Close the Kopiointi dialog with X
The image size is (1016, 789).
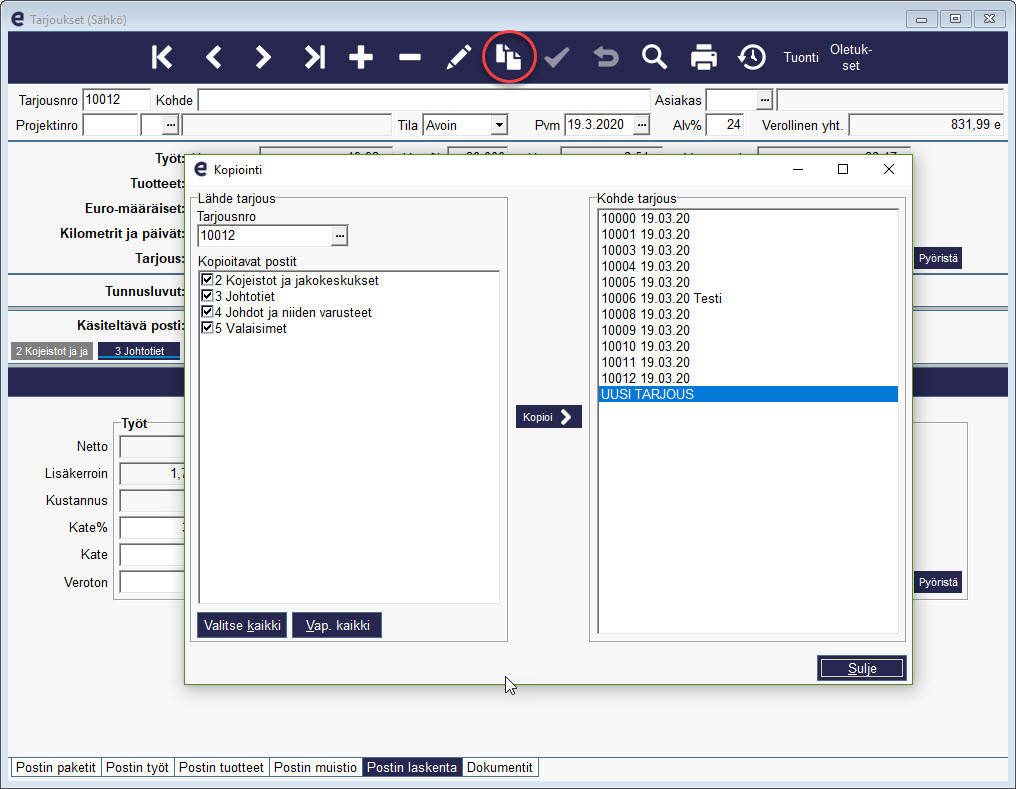[889, 170]
